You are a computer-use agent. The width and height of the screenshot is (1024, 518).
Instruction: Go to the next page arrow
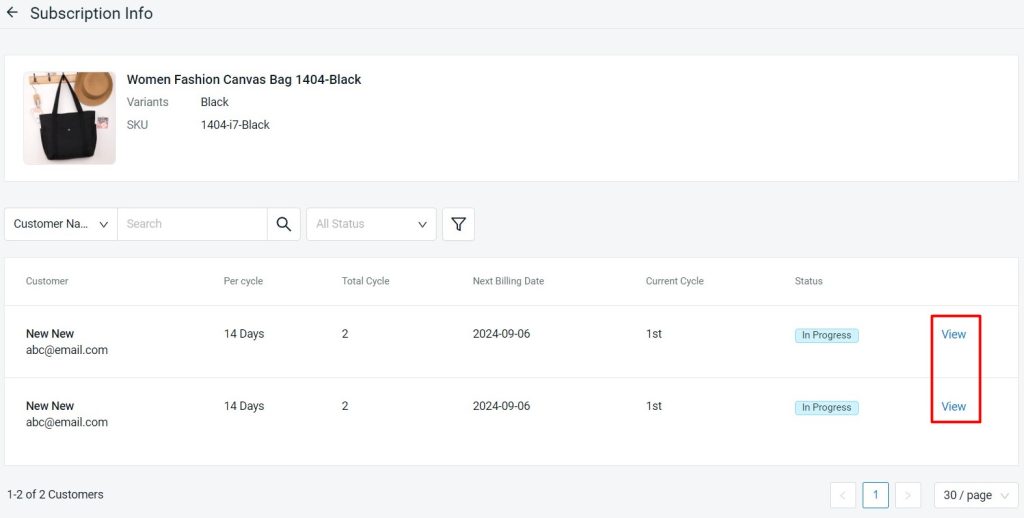pos(908,495)
